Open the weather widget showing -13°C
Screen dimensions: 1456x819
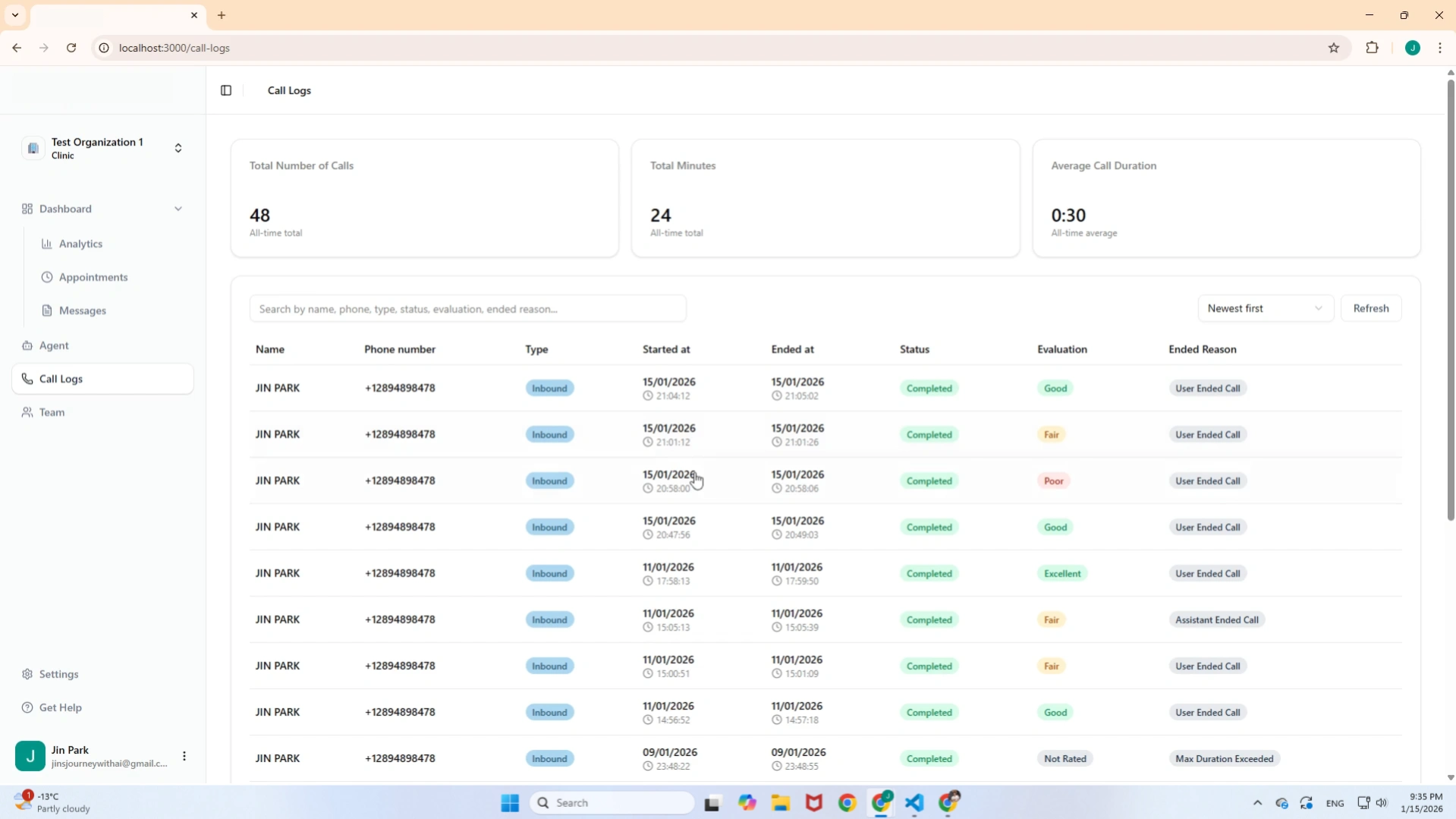click(x=53, y=802)
